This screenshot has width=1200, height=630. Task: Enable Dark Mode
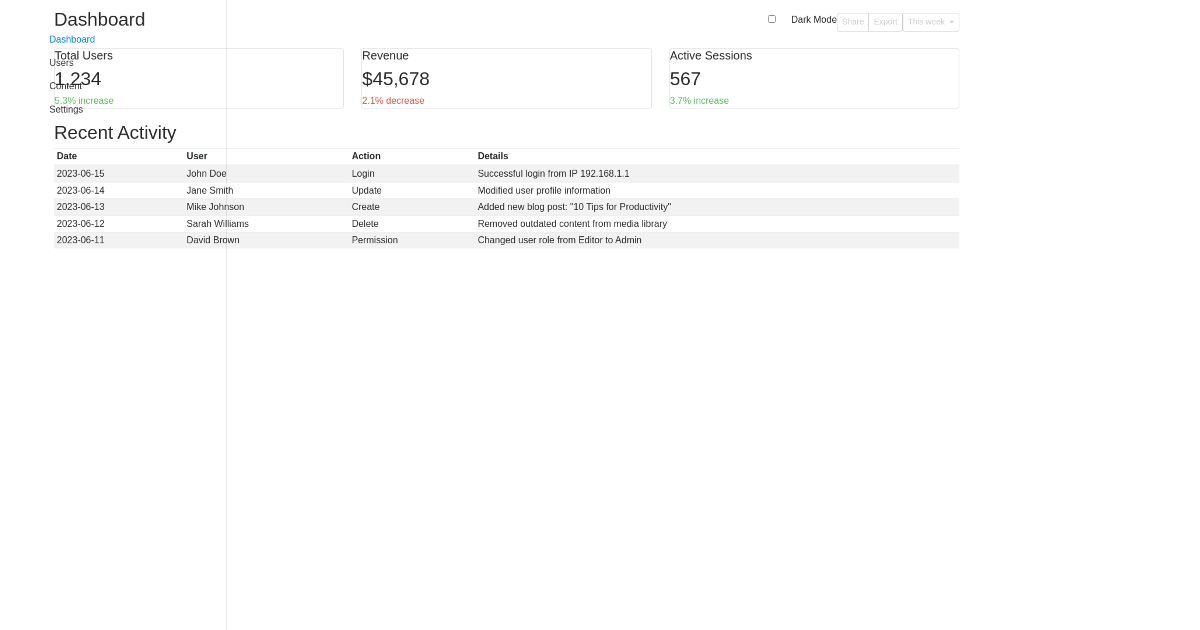click(771, 18)
